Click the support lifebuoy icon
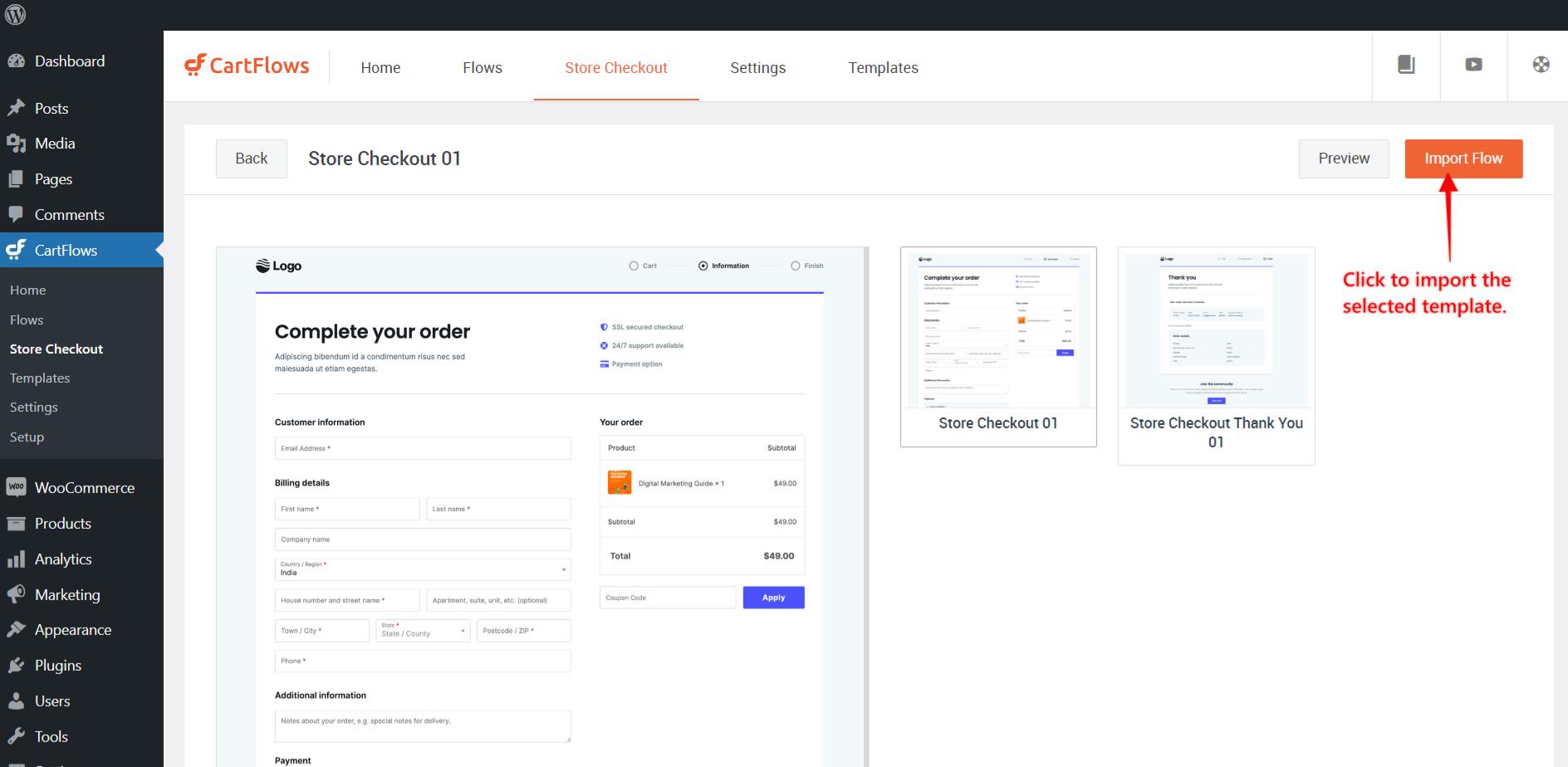This screenshot has height=767, width=1568. pyautogui.click(x=1541, y=65)
